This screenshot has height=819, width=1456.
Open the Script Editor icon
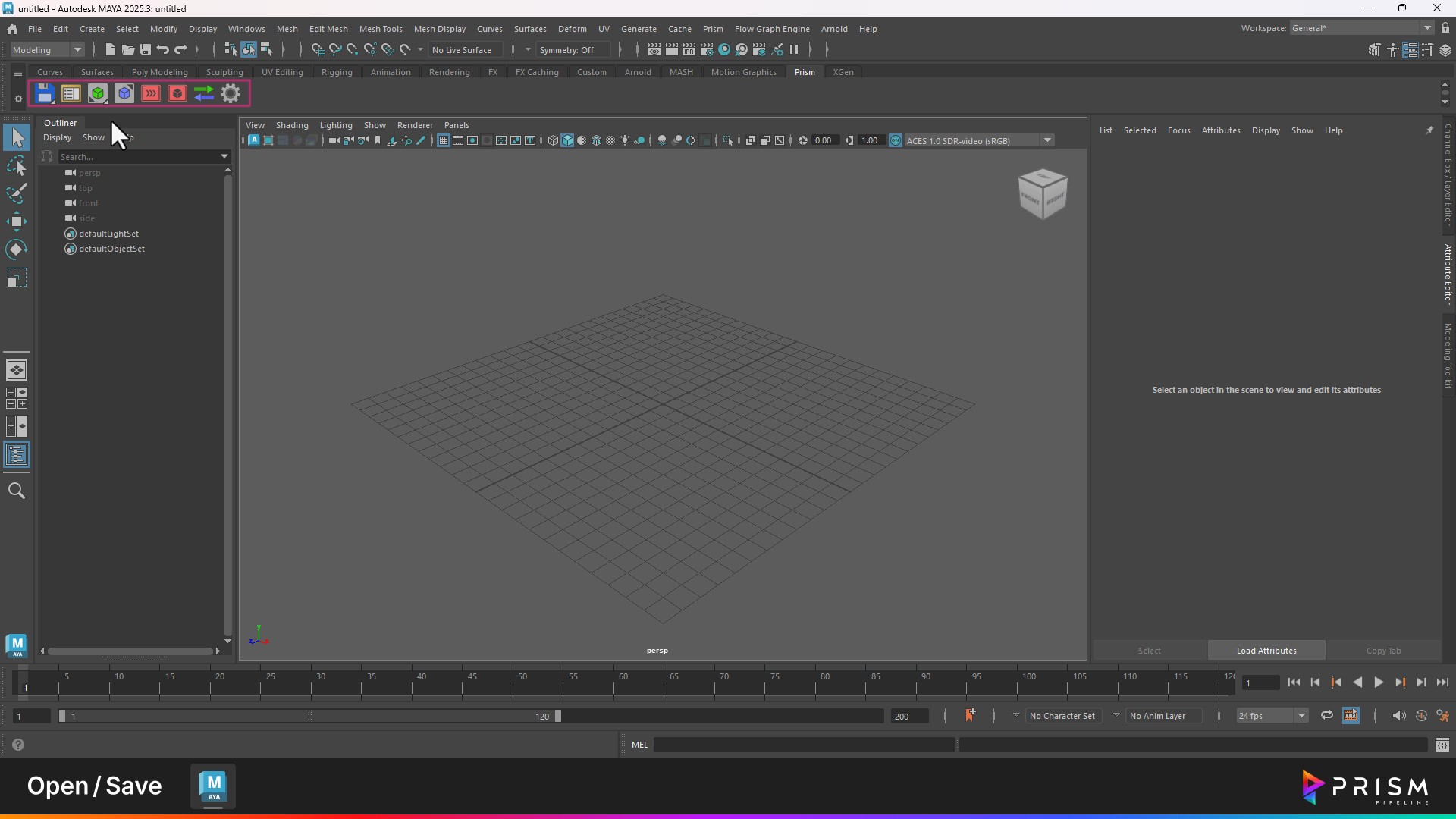[1442, 745]
